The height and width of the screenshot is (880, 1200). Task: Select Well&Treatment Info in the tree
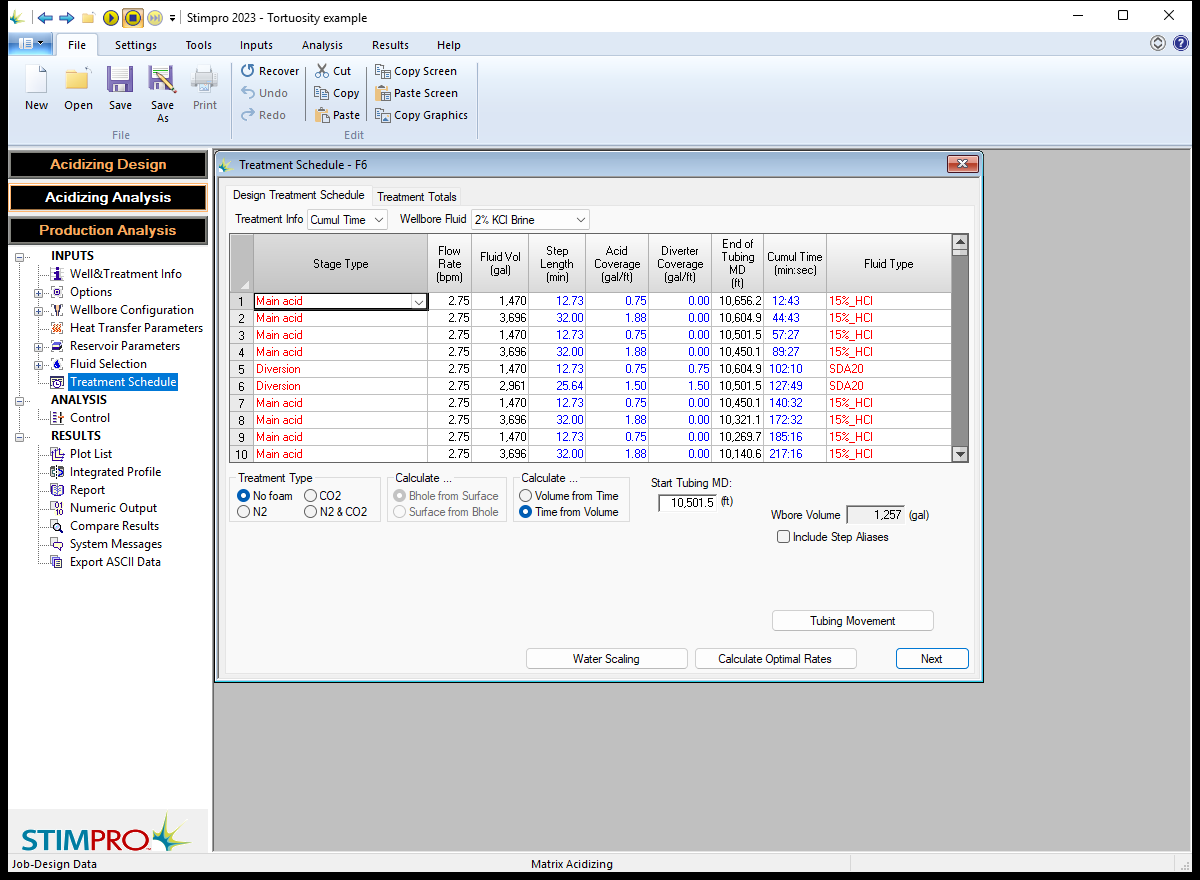click(126, 274)
